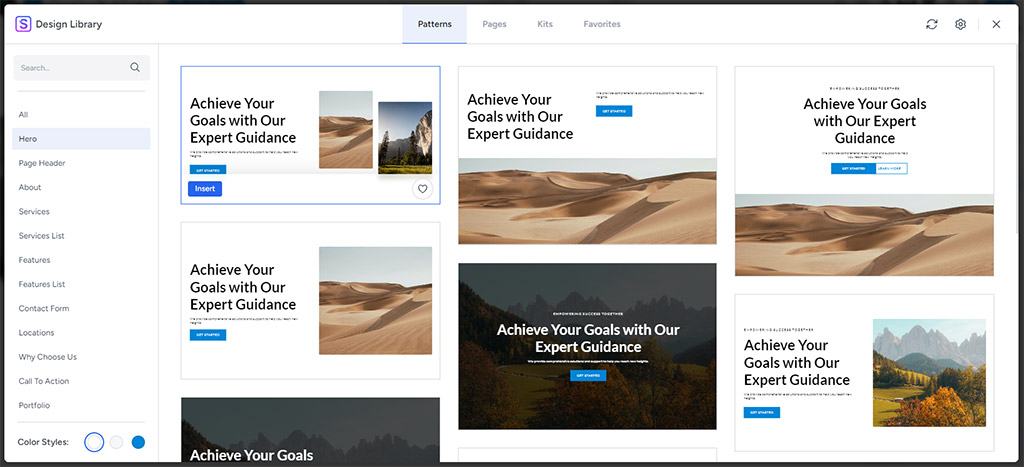Viewport: 1024px width, 467px height.
Task: Click the sync refresh icon
Action: (932, 24)
